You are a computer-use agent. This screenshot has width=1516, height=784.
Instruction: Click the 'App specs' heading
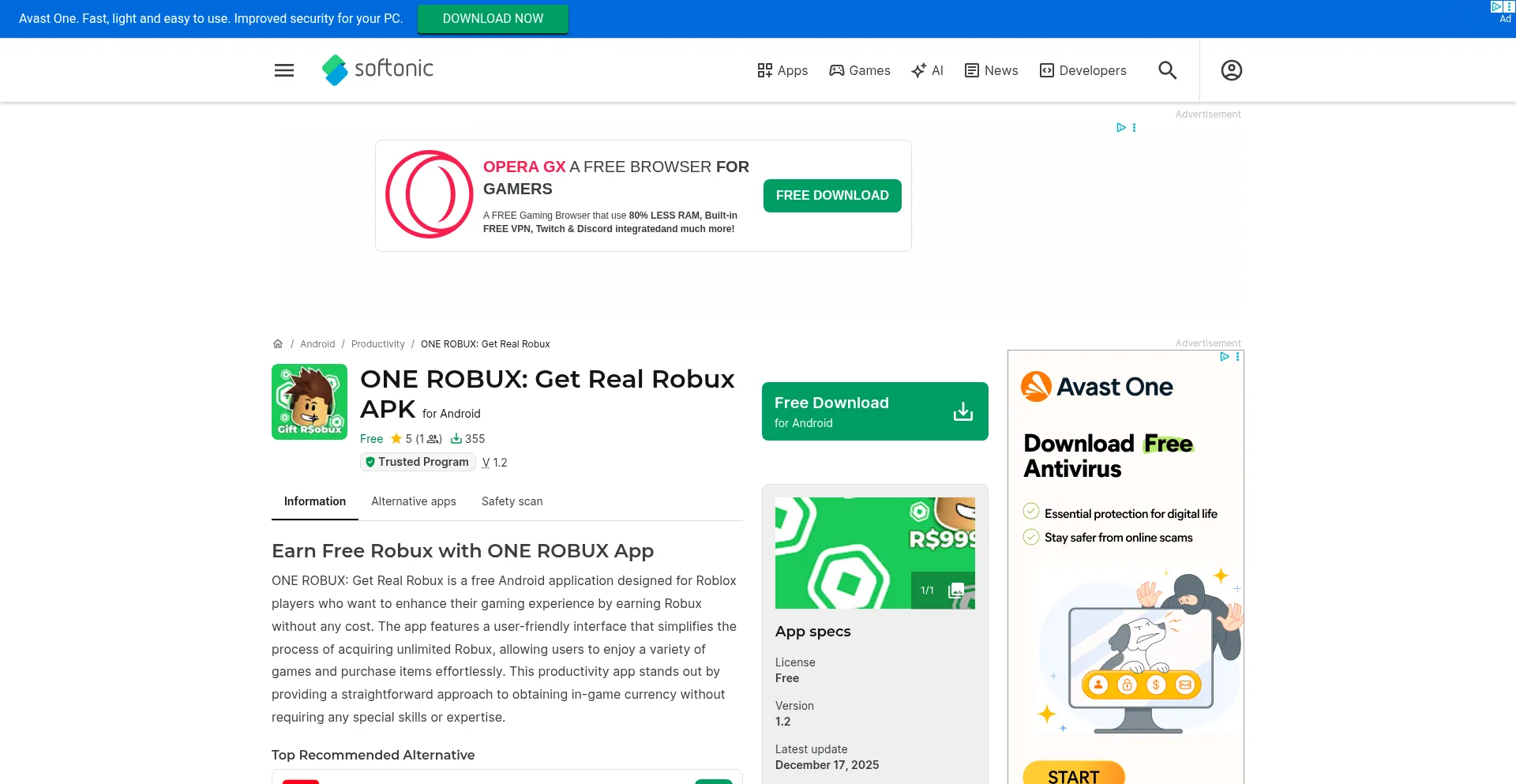click(813, 632)
